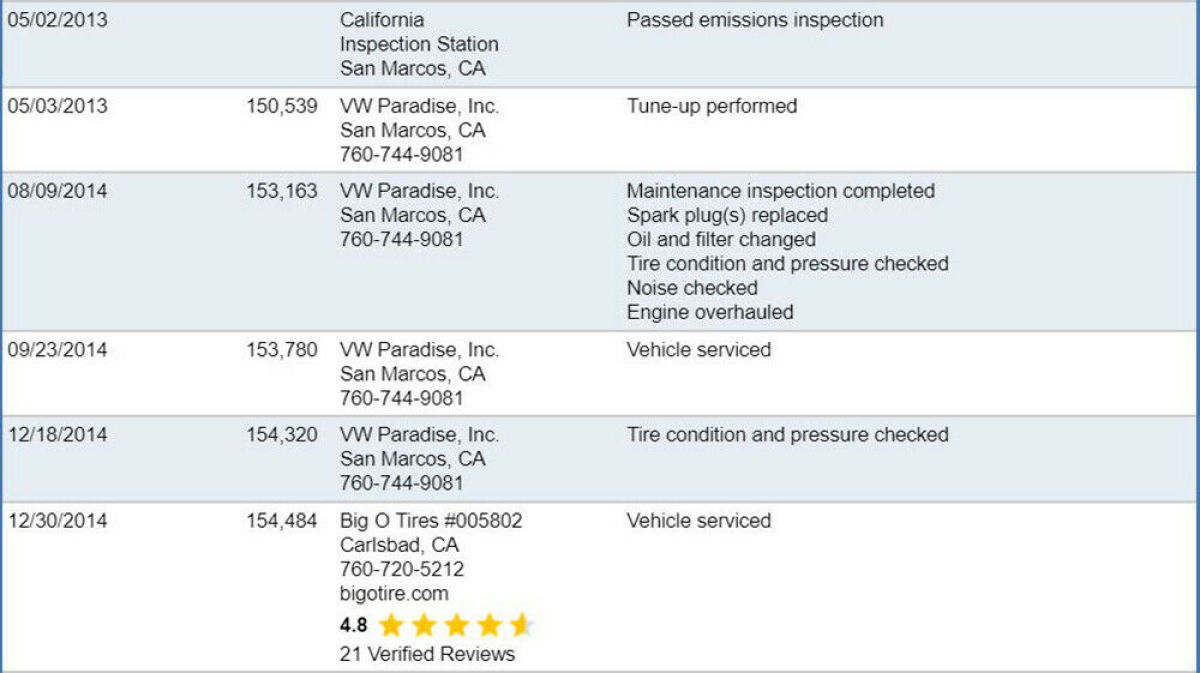Click the second gold rating star
This screenshot has width=1200, height=673.
coord(424,626)
